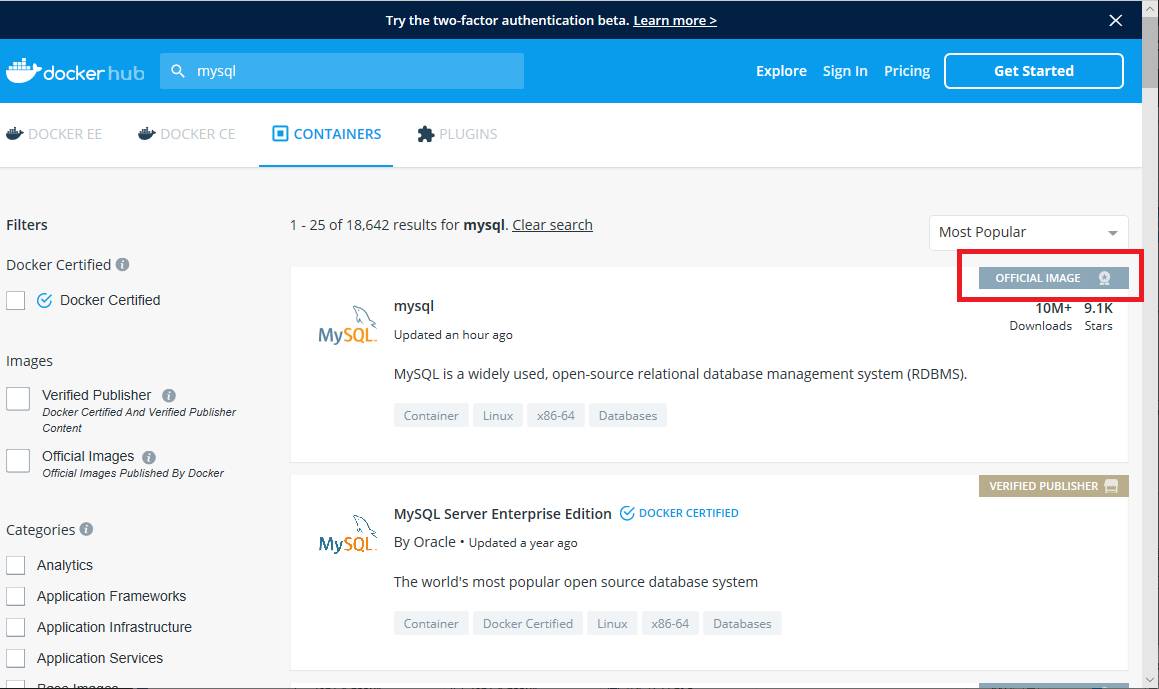This screenshot has width=1159, height=689.
Task: Click the 10M+ Downloads count
Action: click(x=1041, y=316)
